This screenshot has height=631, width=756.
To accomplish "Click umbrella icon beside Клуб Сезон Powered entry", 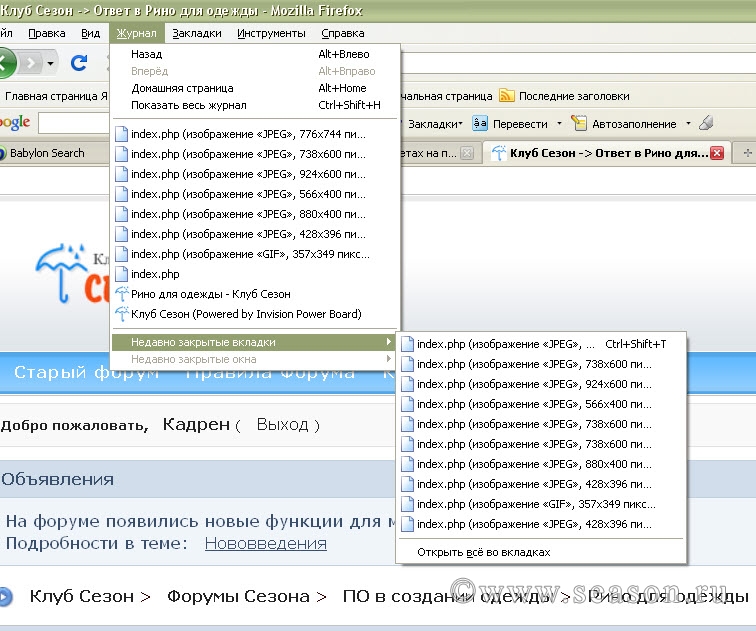I will coord(122,314).
